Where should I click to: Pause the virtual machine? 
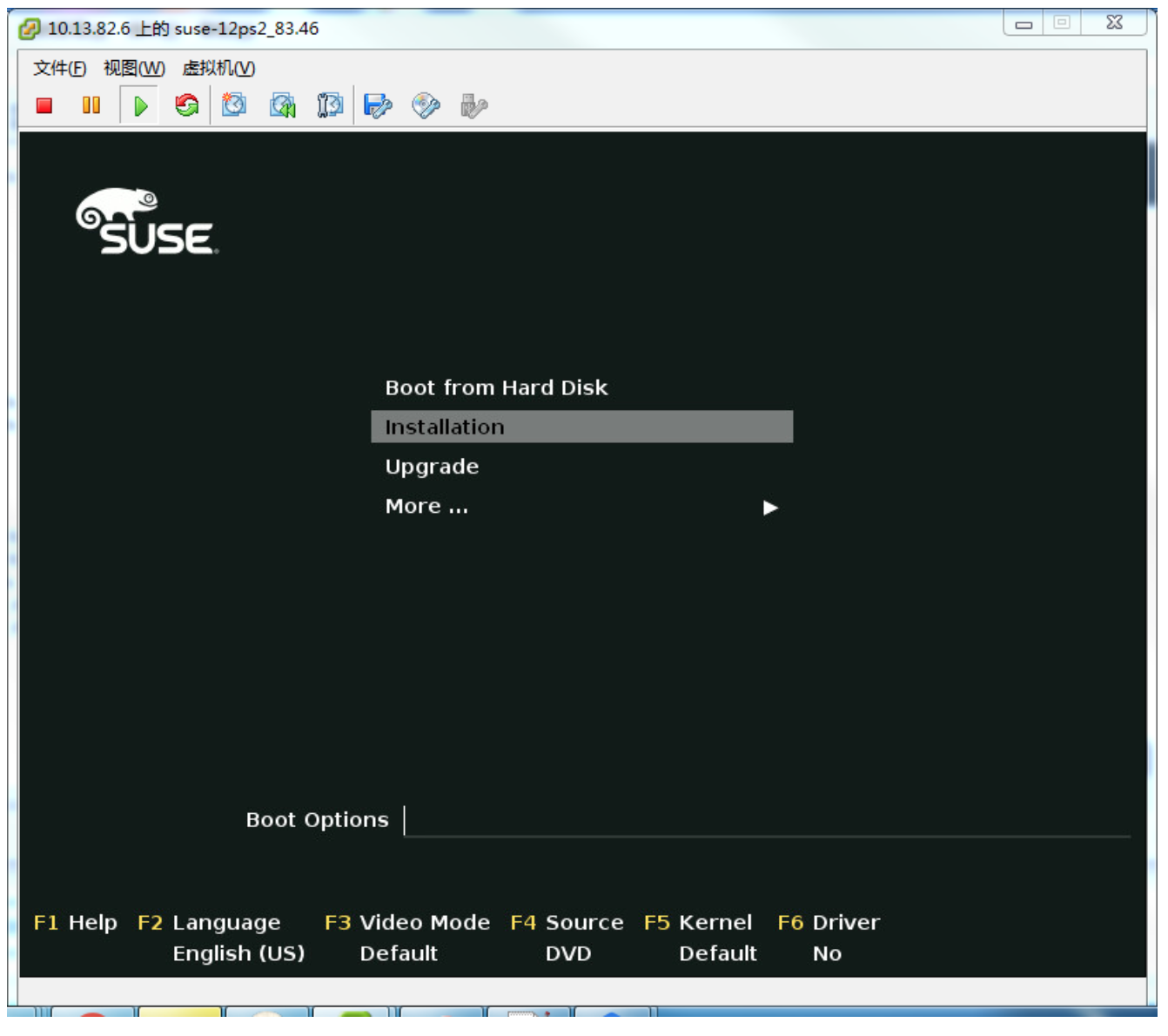91,106
